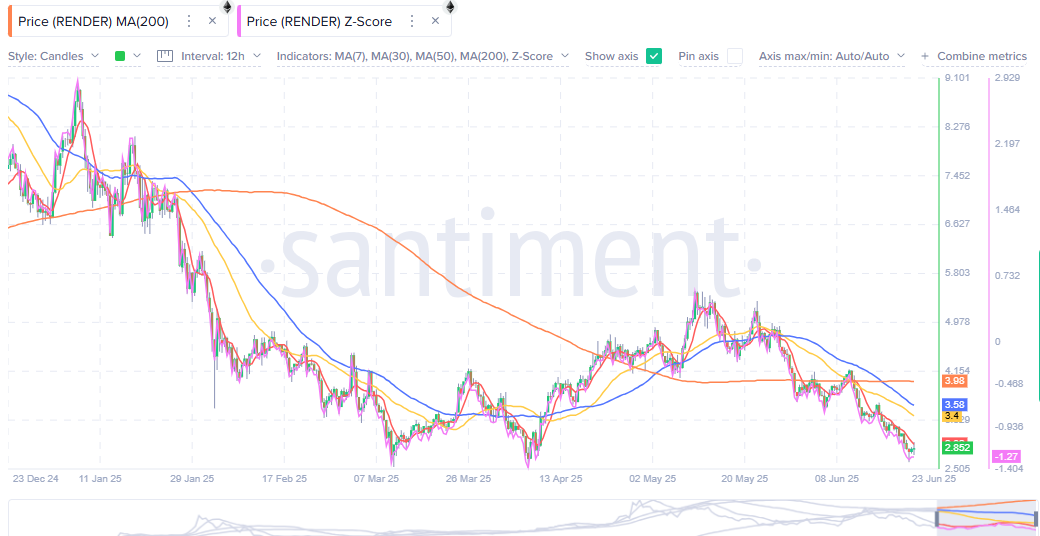Click the blue 3.58 axis value label

[952, 404]
